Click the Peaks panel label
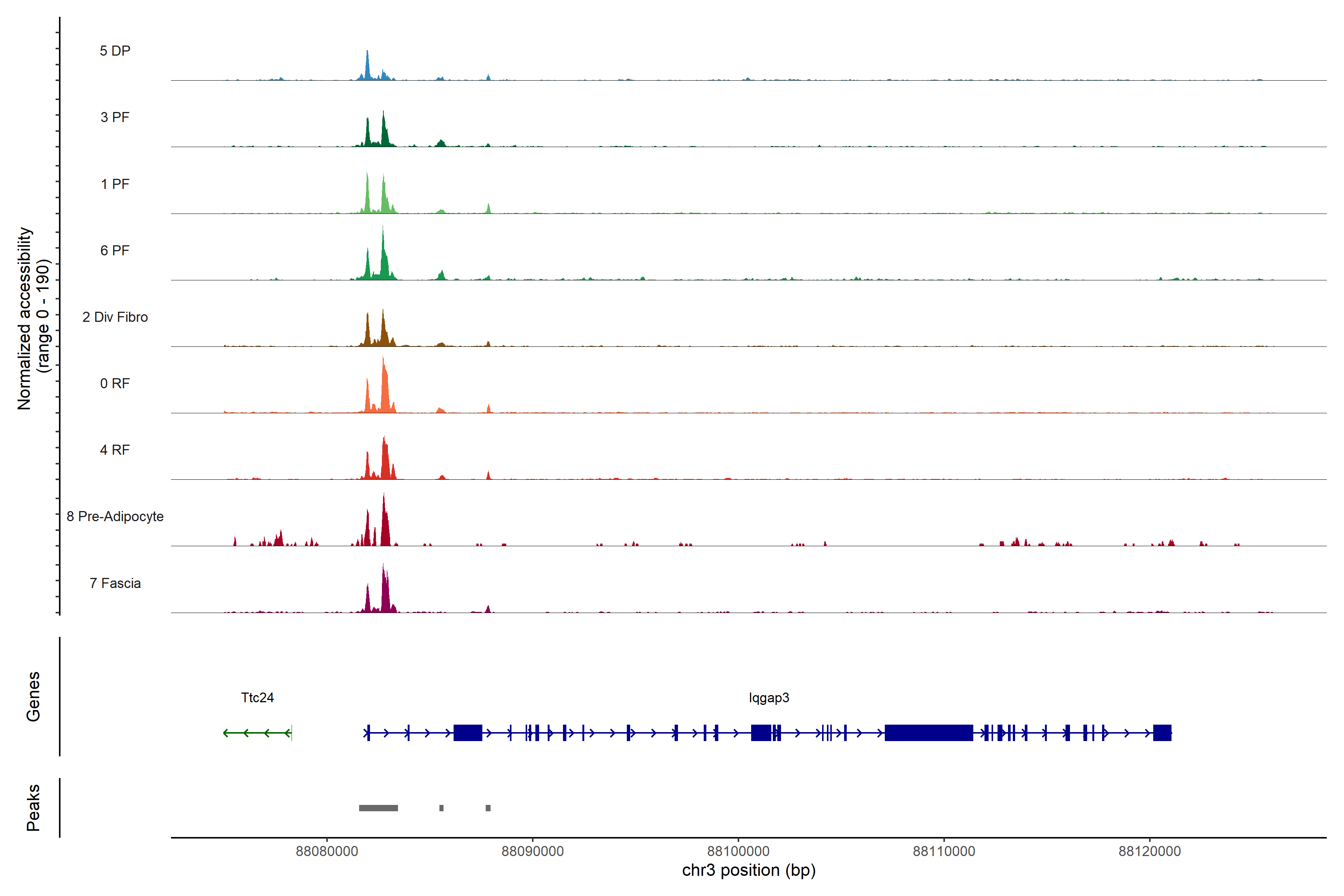 click(33, 808)
